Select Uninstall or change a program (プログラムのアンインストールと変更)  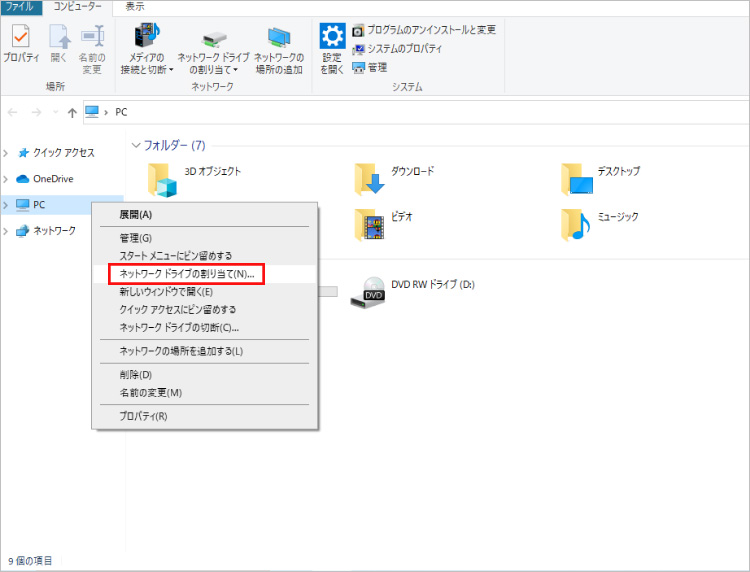point(424,30)
